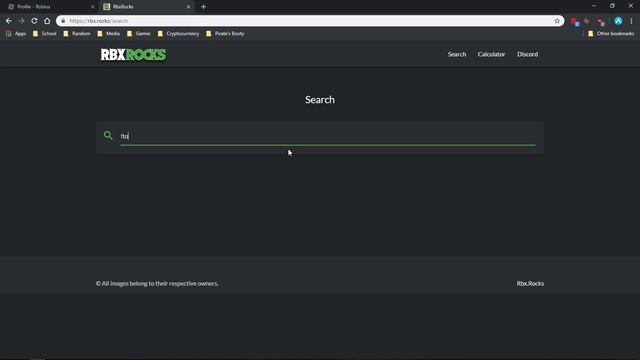Click the RBXROCKS logo
The height and width of the screenshot is (360, 640).
(133, 54)
